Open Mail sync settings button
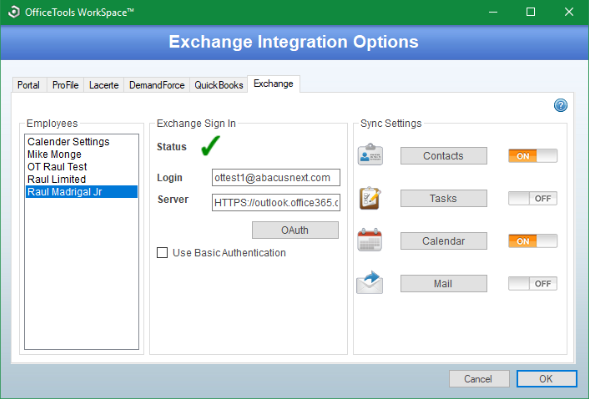This screenshot has width=589, height=399. point(444,284)
